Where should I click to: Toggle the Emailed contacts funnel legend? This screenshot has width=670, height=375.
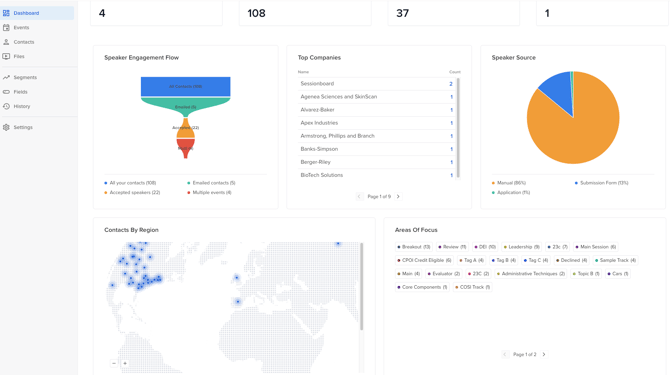point(212,183)
